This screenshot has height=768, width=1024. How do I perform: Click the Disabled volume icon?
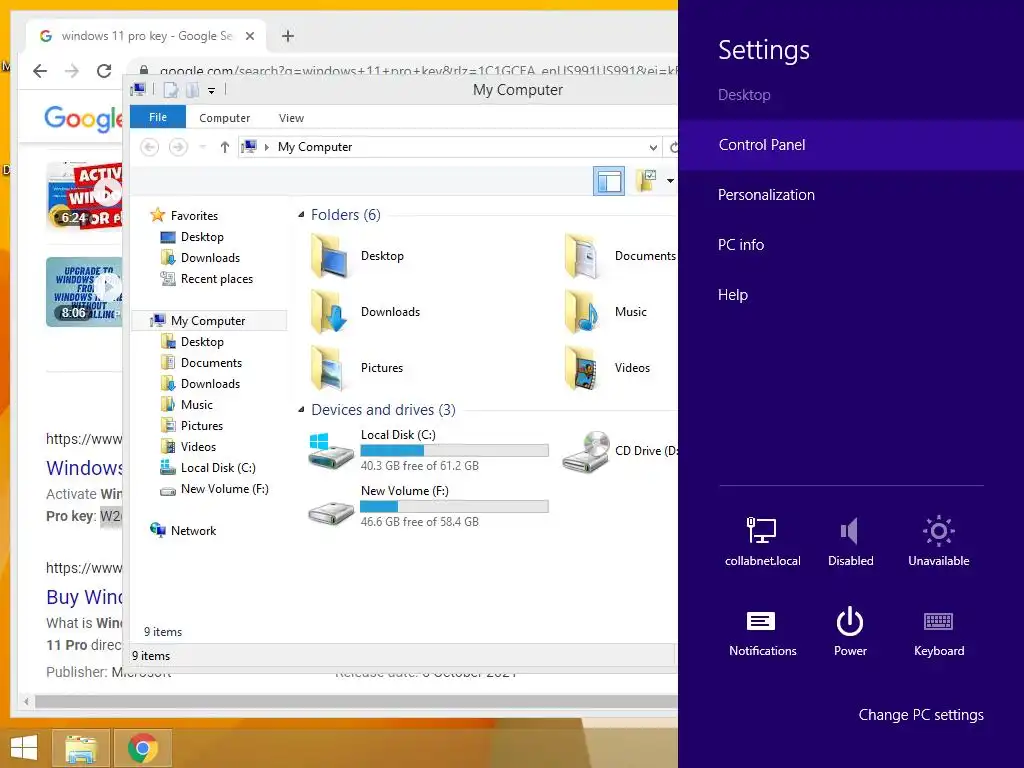(850, 541)
